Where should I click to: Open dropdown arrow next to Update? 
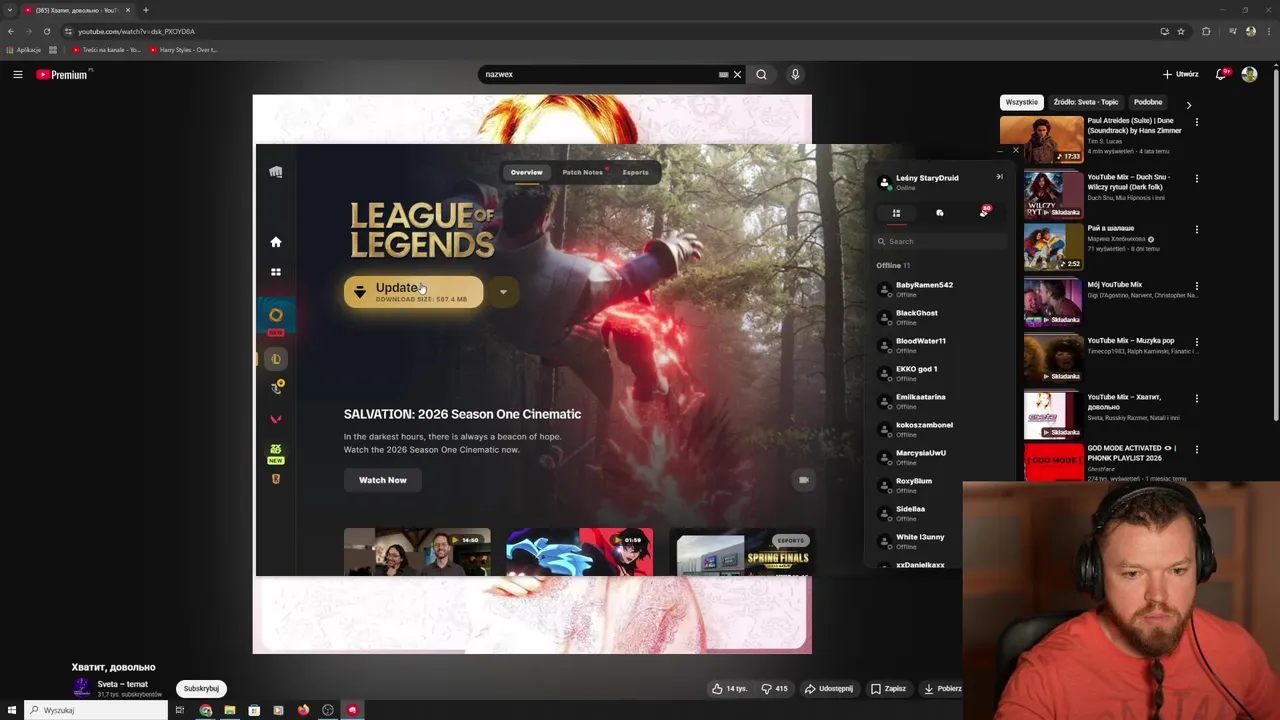503,292
